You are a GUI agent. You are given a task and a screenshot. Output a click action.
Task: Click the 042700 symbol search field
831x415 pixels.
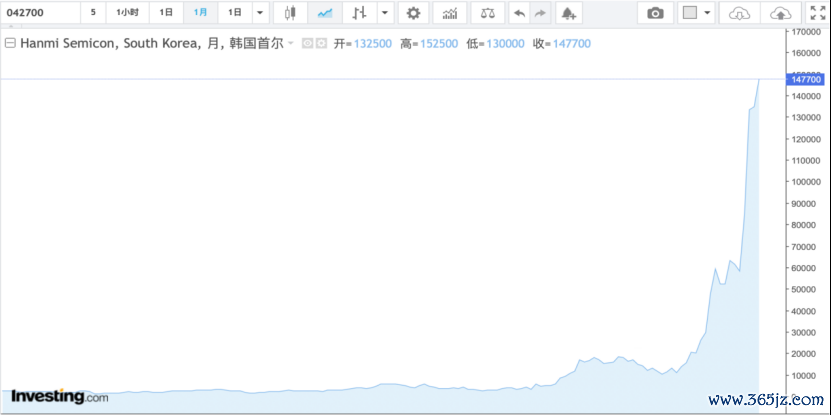(x=40, y=13)
